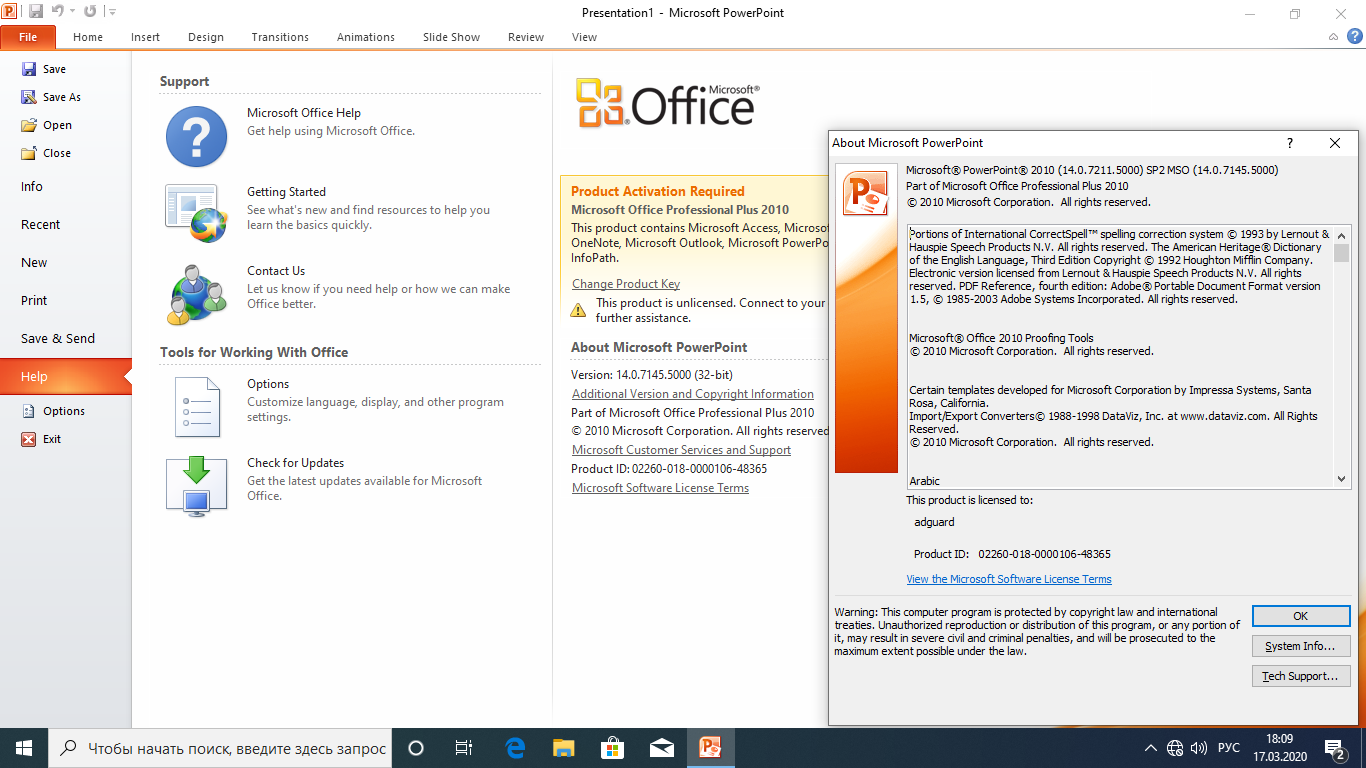Close the About Microsoft PowerPoint dialog

point(1335,143)
